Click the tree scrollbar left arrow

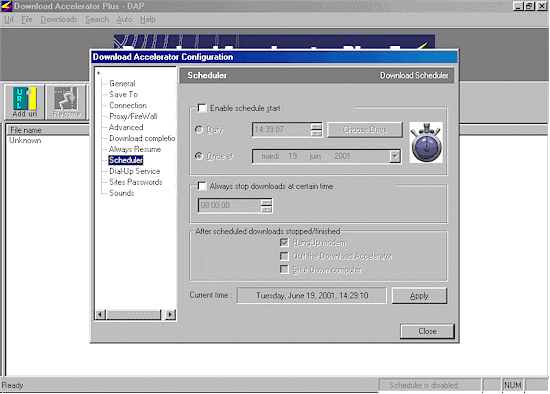tap(100, 314)
